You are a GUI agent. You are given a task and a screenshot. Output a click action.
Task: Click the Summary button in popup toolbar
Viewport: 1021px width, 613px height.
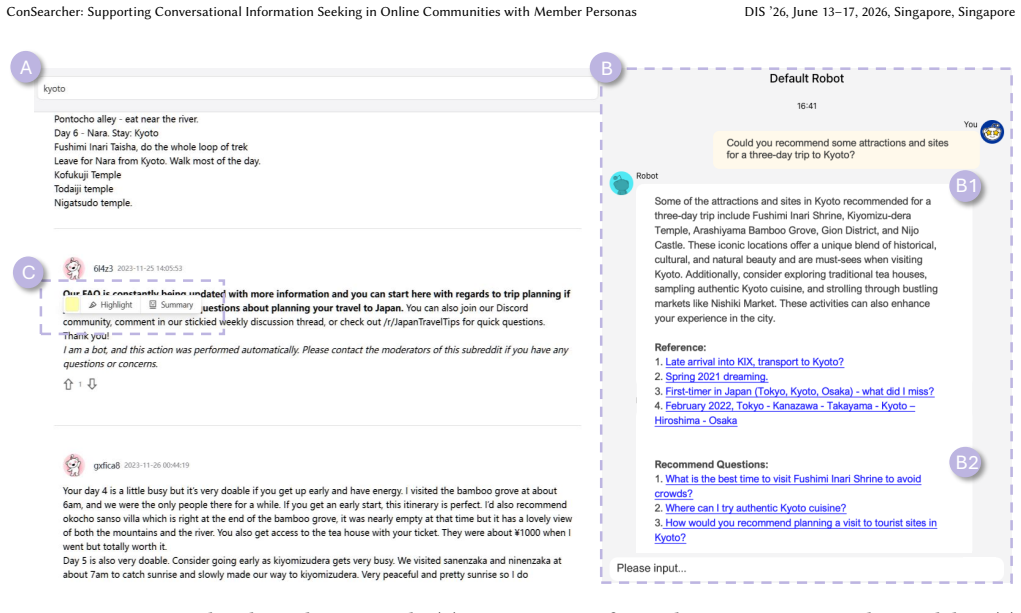(171, 305)
